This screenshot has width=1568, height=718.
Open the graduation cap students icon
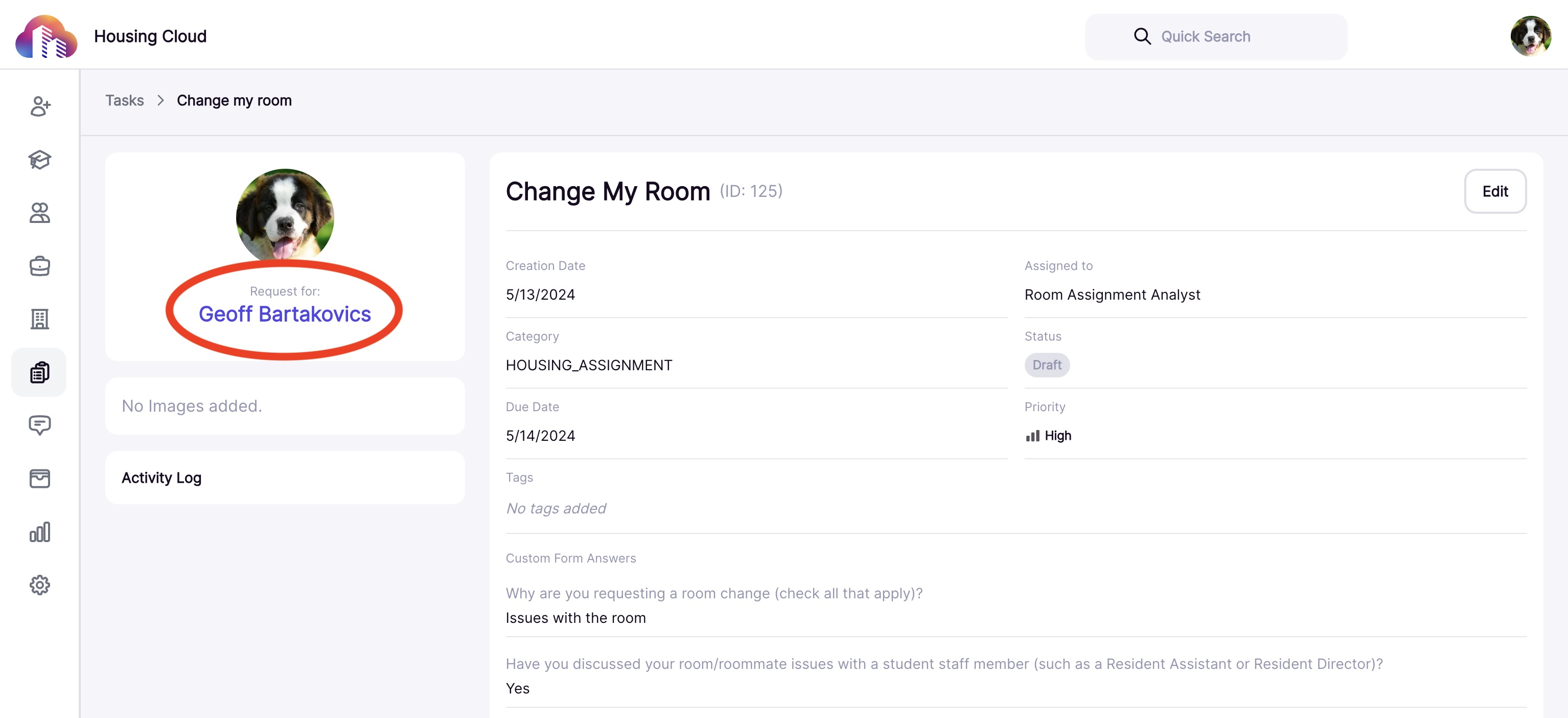39,160
